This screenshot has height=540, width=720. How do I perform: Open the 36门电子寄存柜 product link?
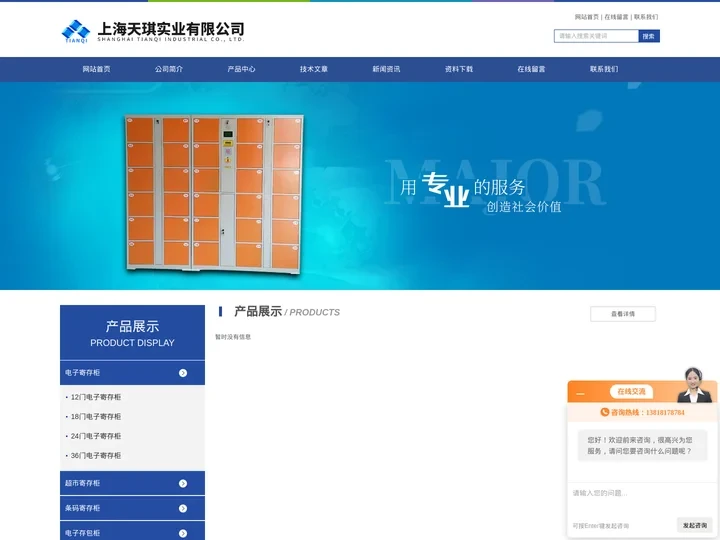(96, 456)
